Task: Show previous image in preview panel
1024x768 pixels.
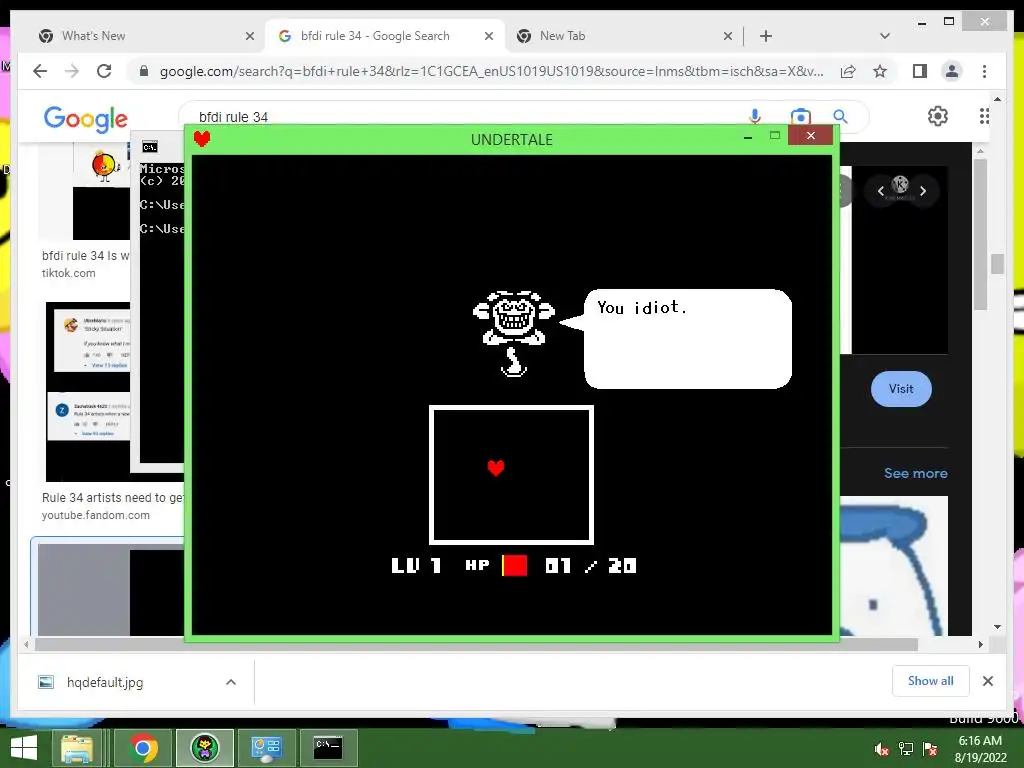Action: click(x=880, y=191)
